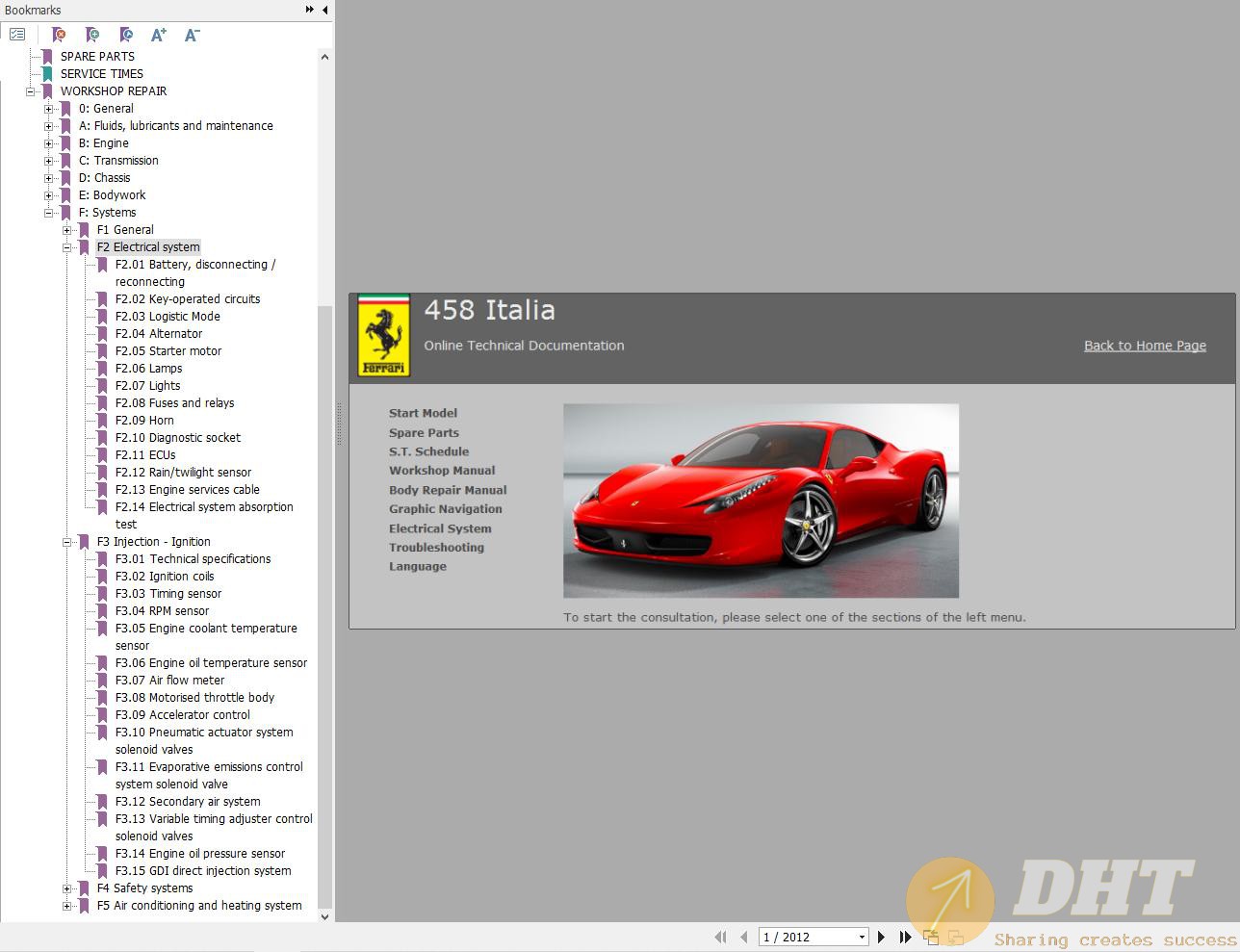Expand A: Fluids, lubricants and maintenance
The height and width of the screenshot is (952, 1240).
[48, 126]
